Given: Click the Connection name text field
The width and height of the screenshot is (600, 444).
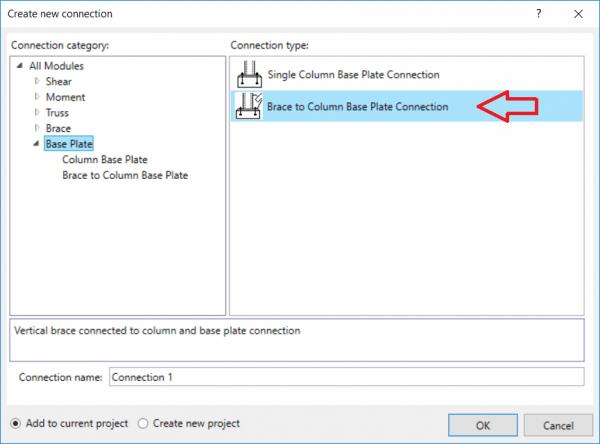Looking at the screenshot, I should [345, 377].
